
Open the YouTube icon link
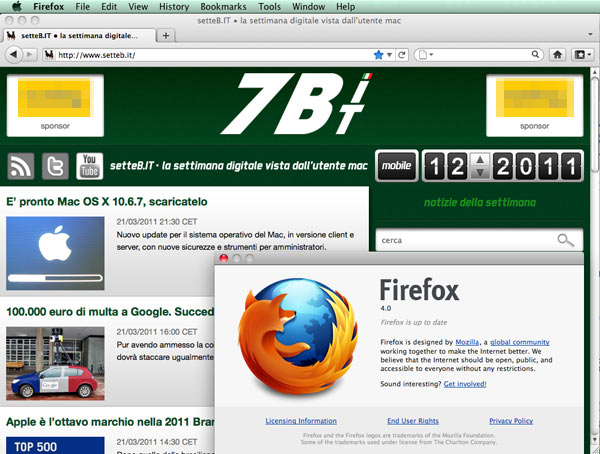(x=90, y=165)
